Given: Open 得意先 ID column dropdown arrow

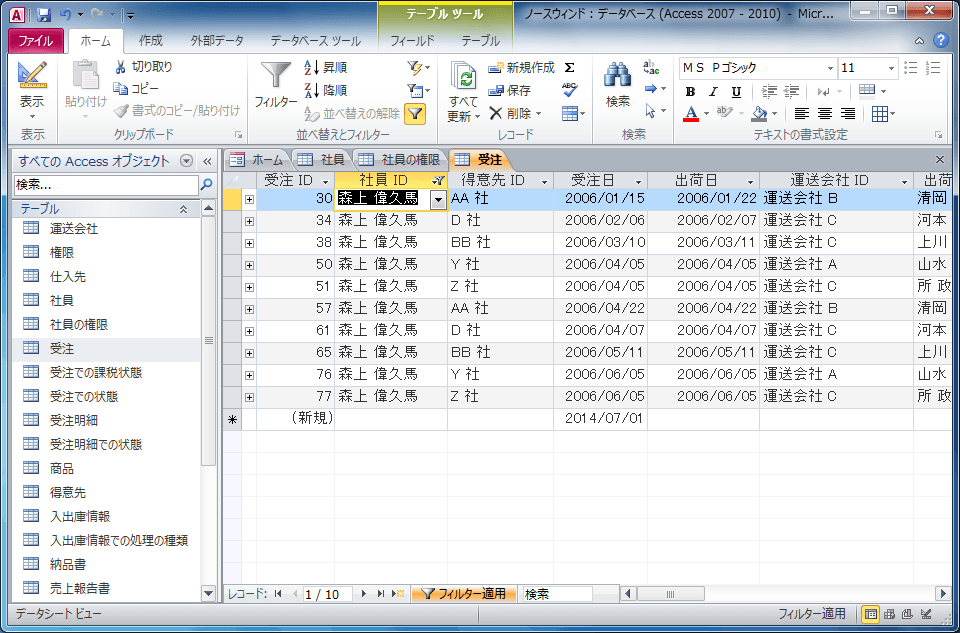Looking at the screenshot, I should [x=544, y=181].
